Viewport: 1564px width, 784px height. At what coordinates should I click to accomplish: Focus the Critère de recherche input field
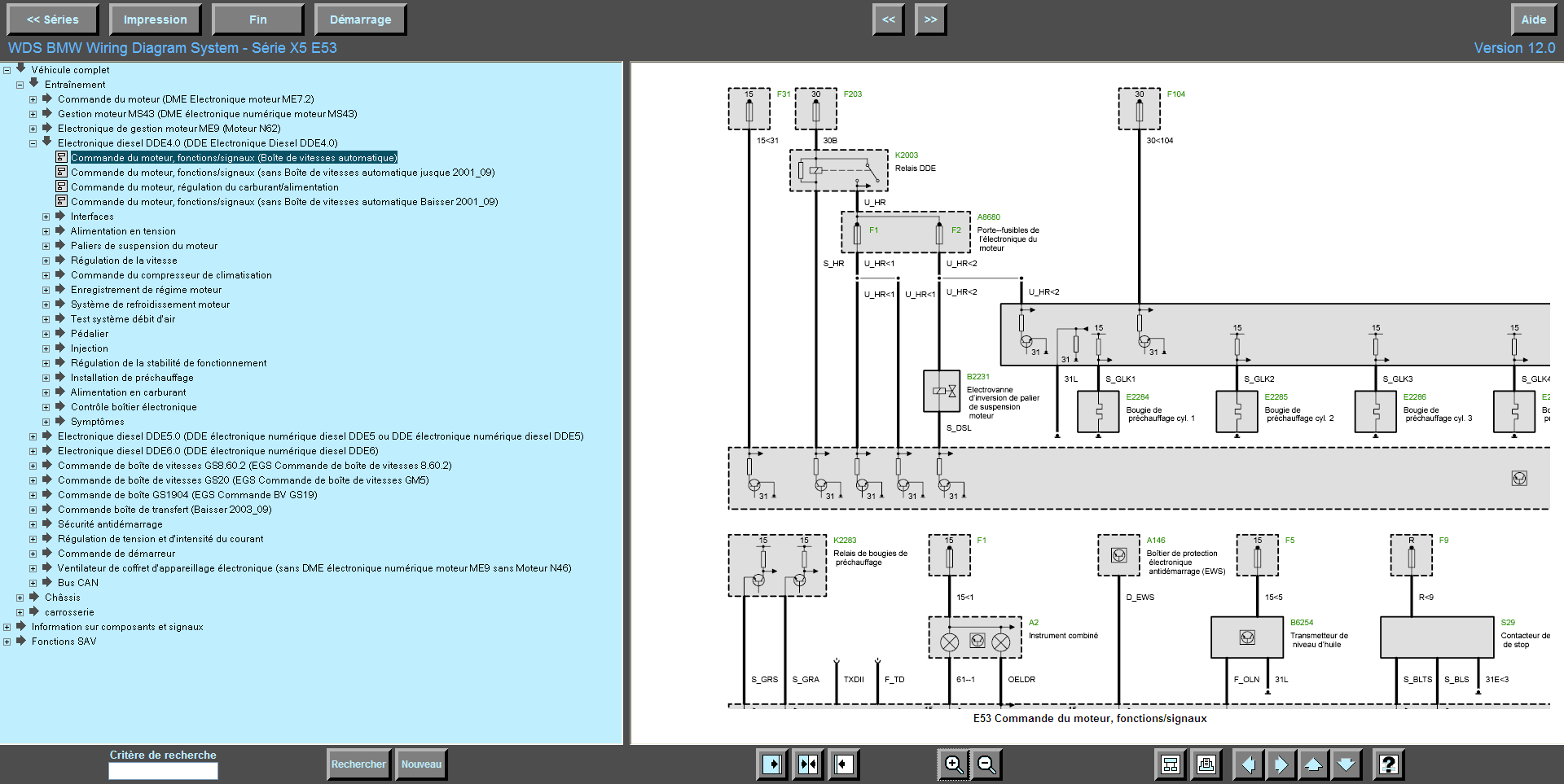pos(163,770)
